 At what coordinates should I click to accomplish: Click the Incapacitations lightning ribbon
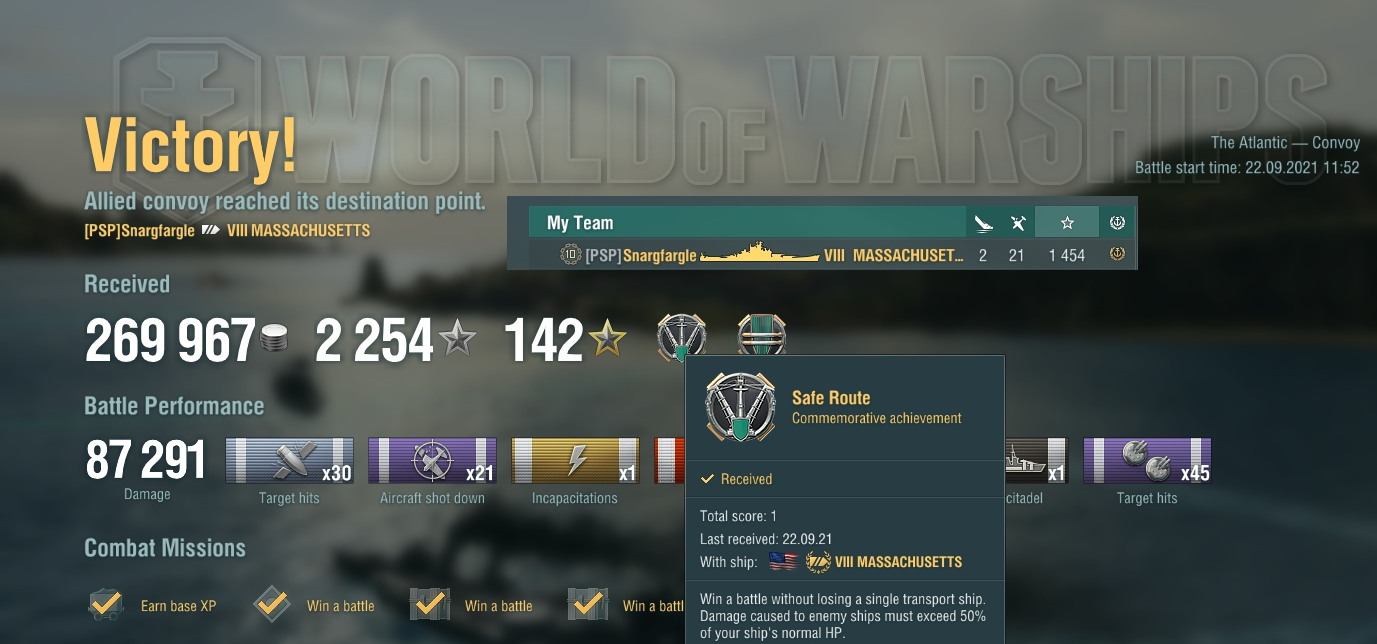pos(575,461)
